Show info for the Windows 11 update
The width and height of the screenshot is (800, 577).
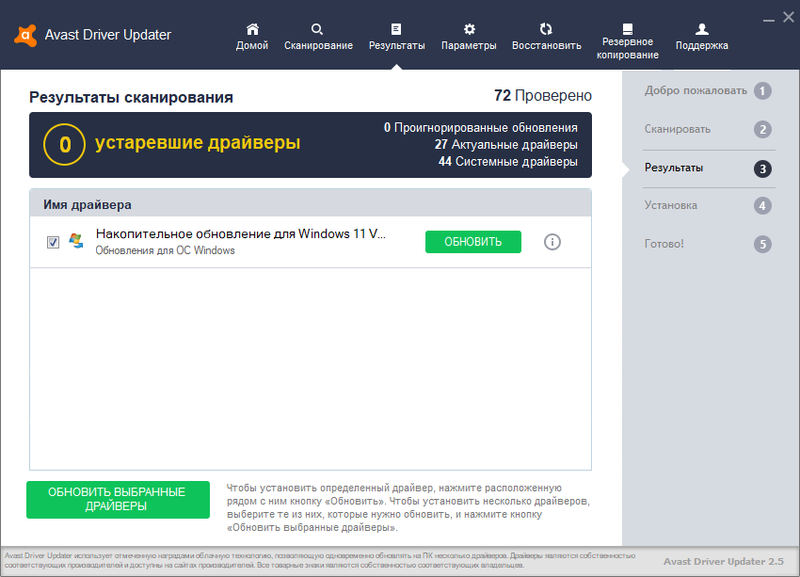click(552, 242)
